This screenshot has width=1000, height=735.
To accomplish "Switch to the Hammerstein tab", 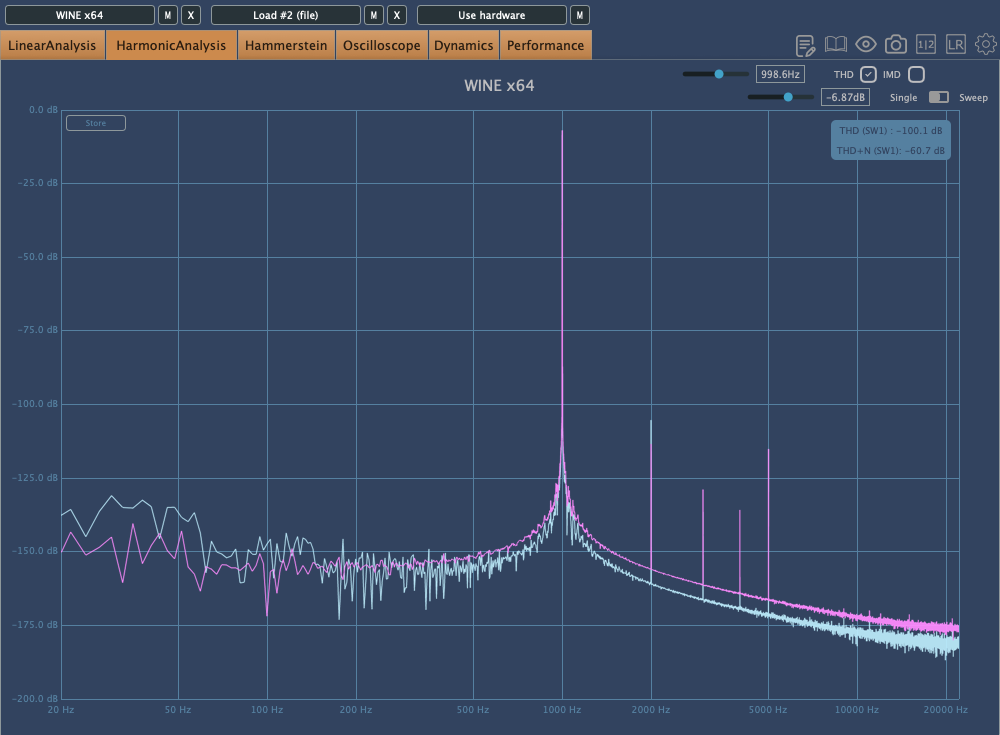I will (x=286, y=45).
